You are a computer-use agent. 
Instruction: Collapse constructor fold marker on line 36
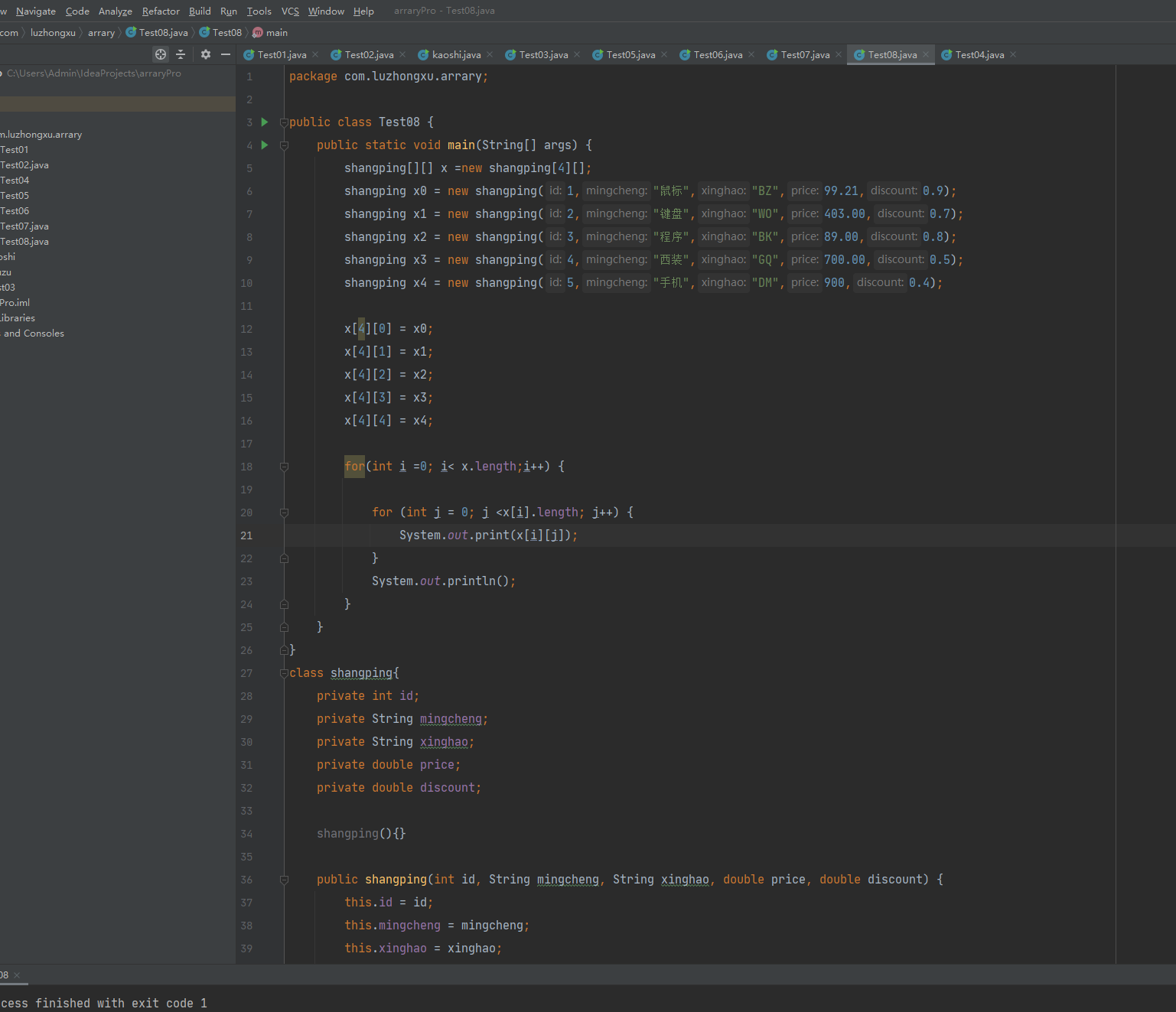[x=284, y=880]
